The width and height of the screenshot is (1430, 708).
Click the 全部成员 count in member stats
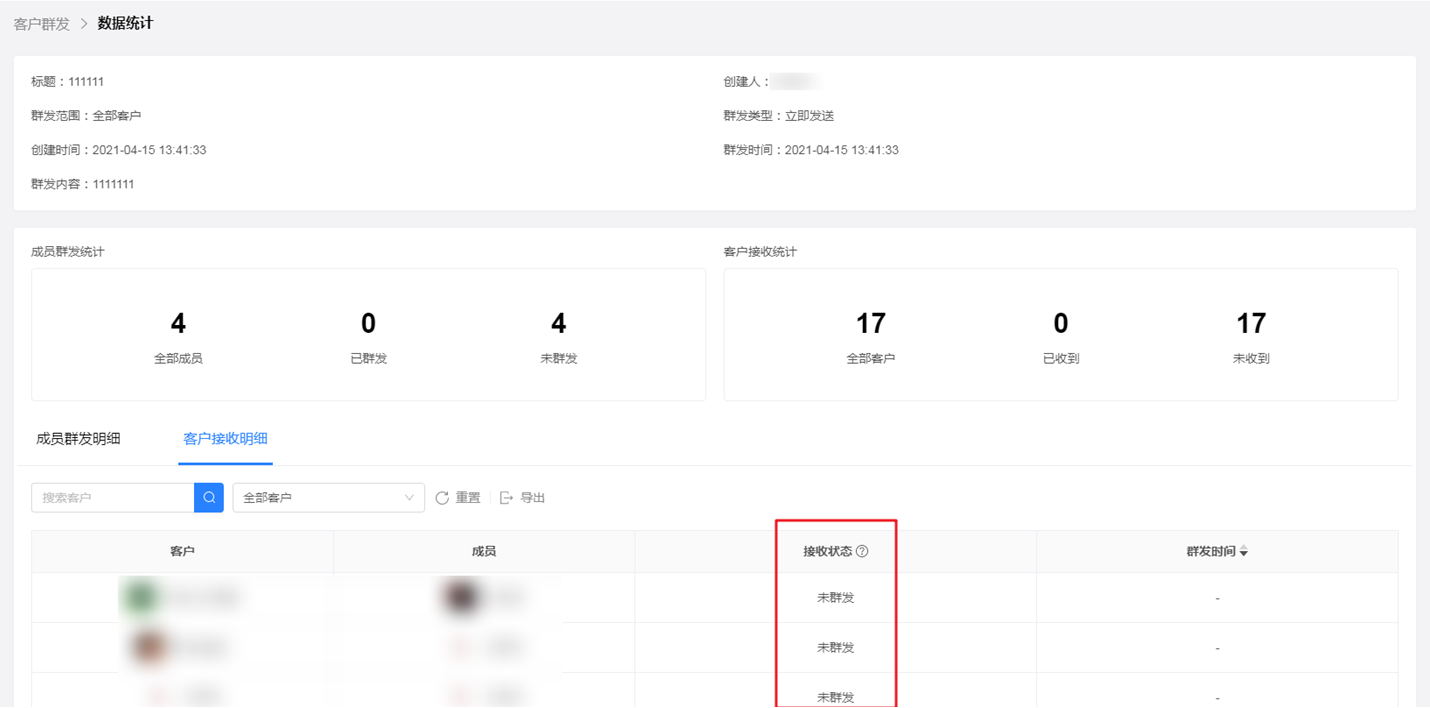178,323
